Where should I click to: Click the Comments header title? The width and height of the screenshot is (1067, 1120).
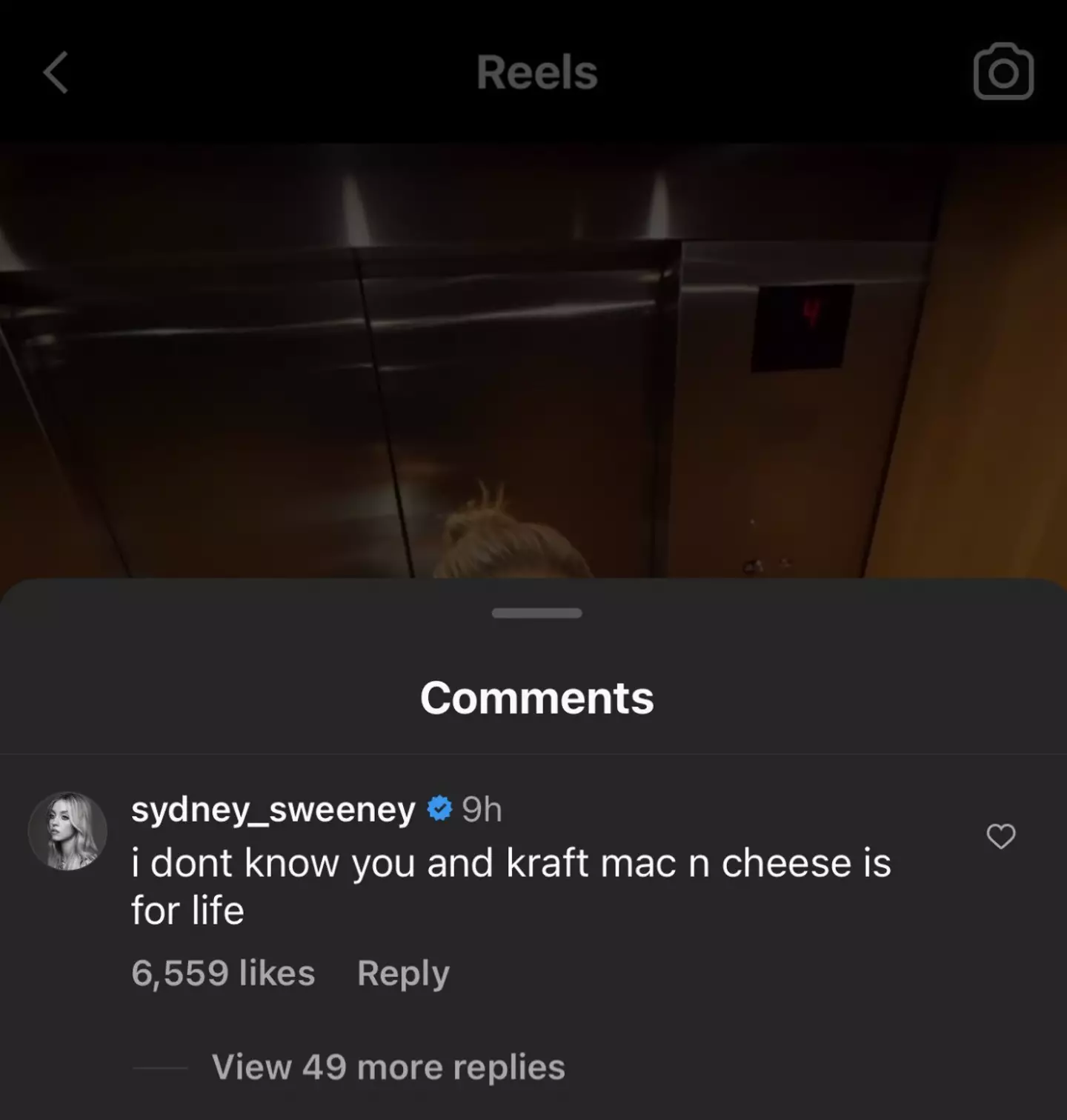[536, 698]
